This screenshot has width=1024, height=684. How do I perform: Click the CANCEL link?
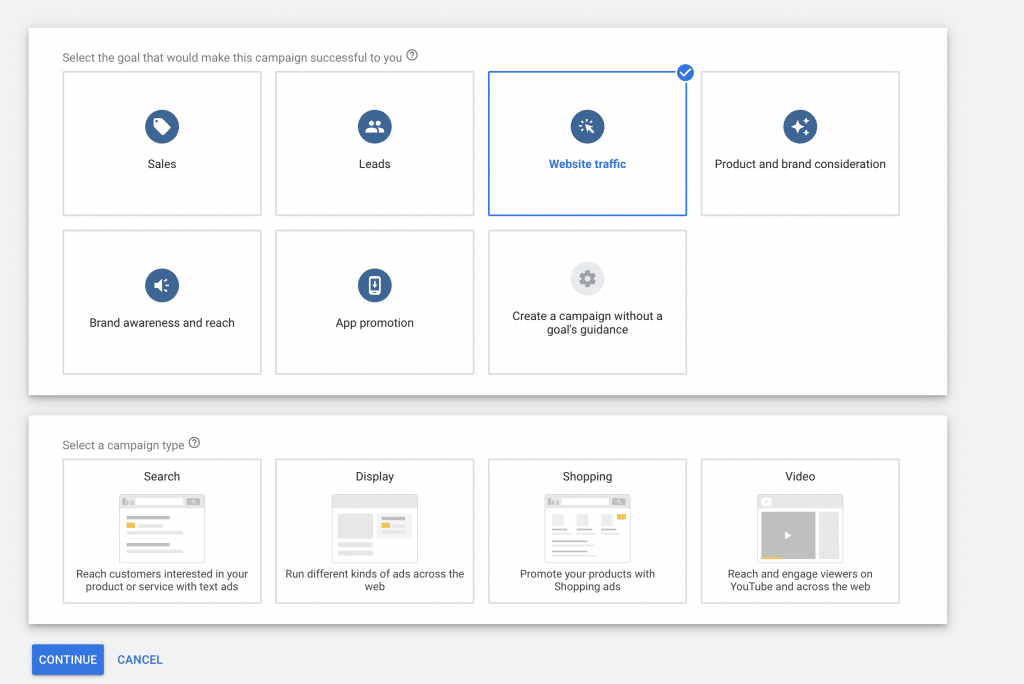[140, 660]
